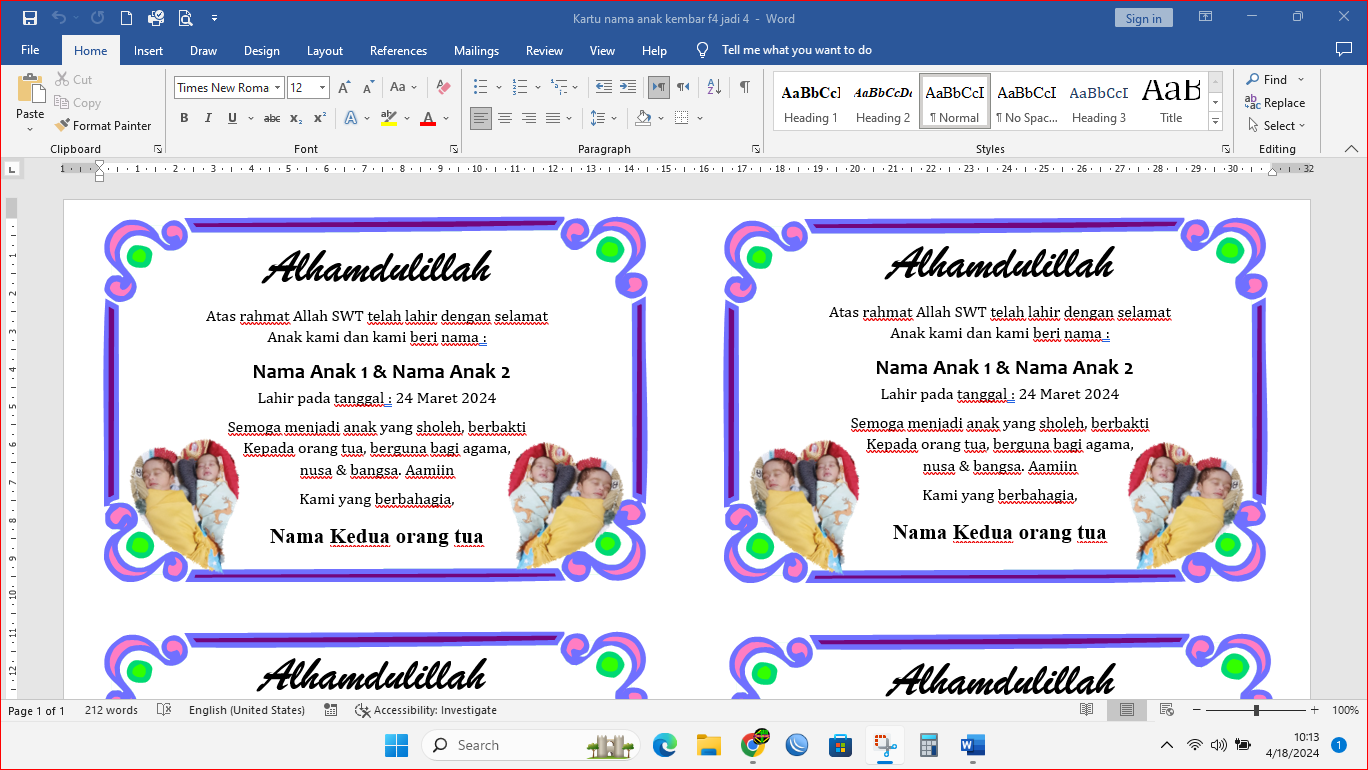Increase font size with the large A icon
This screenshot has height=770, width=1368.
[344, 88]
